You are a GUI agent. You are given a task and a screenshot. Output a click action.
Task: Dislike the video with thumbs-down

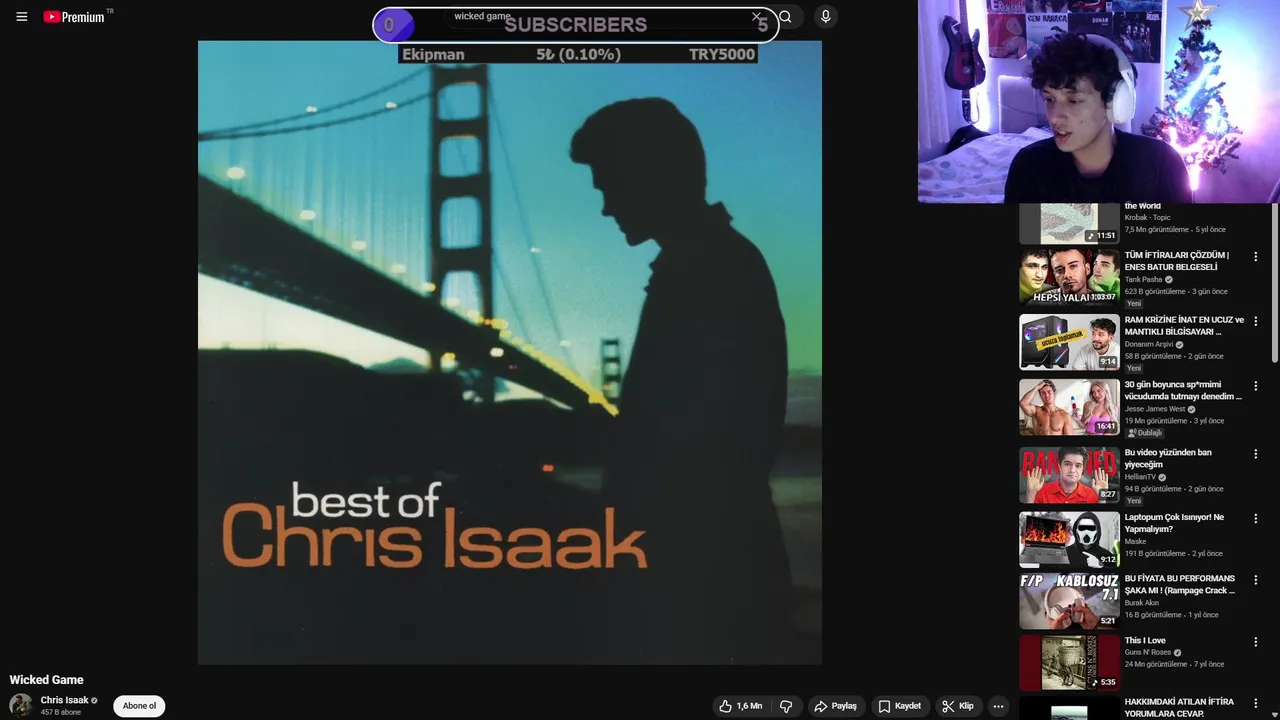click(786, 706)
